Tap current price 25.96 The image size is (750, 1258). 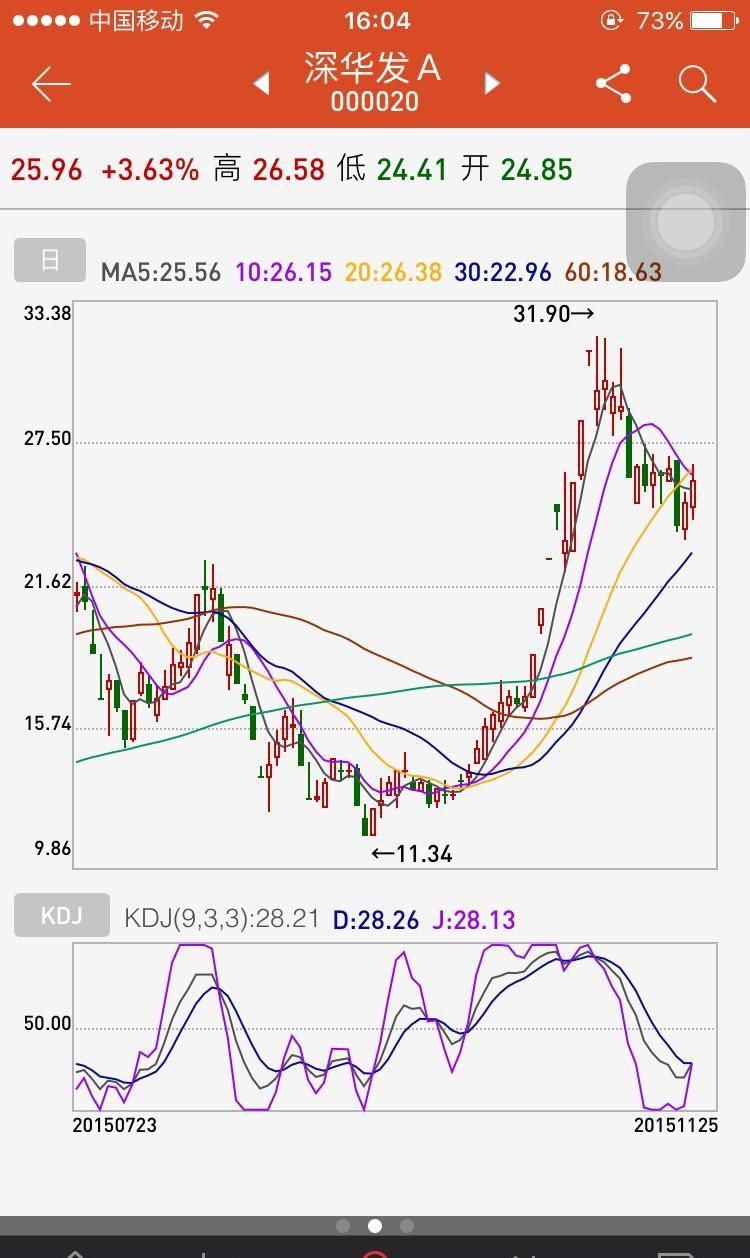(x=46, y=170)
